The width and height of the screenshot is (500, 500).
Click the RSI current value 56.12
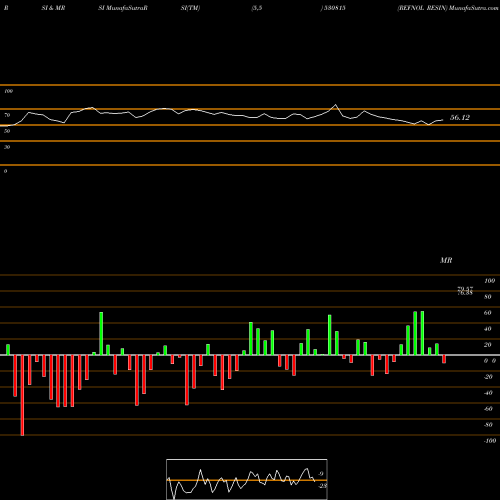click(460, 117)
